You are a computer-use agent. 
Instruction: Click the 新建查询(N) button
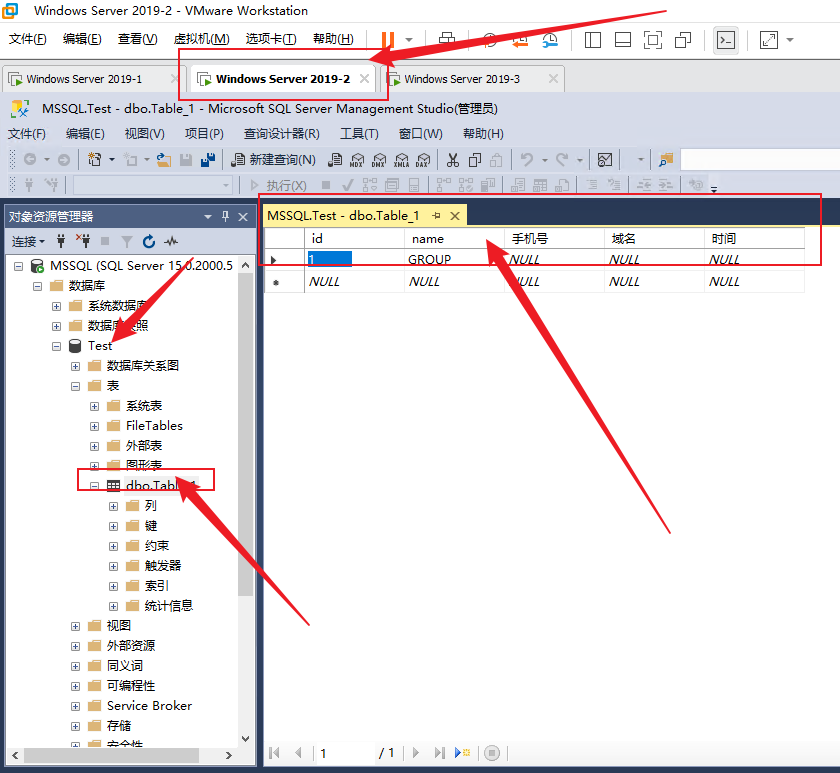[x=273, y=160]
